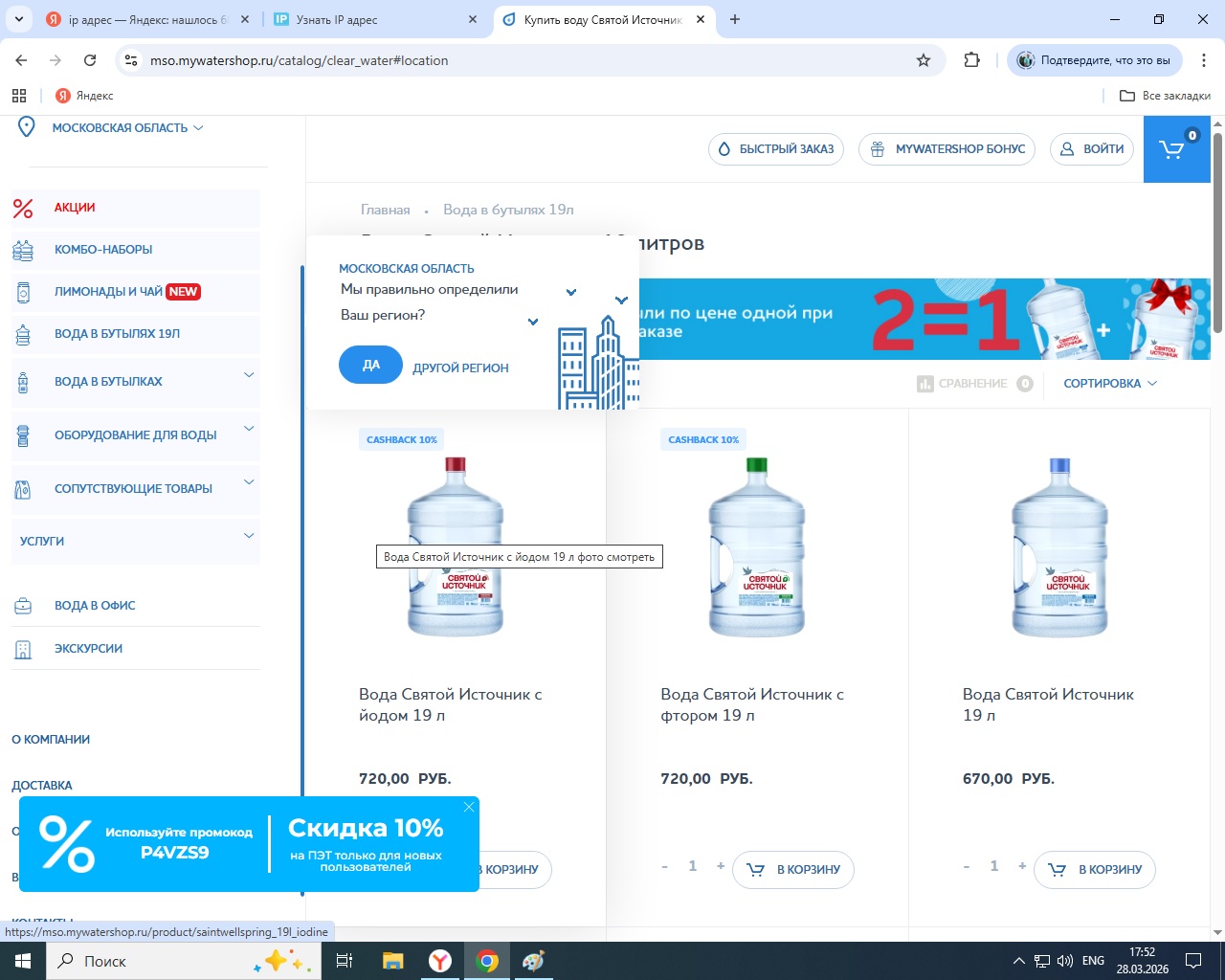
Task: Choose ДРУГОЙ РЕГИОН link
Action: coord(460,367)
